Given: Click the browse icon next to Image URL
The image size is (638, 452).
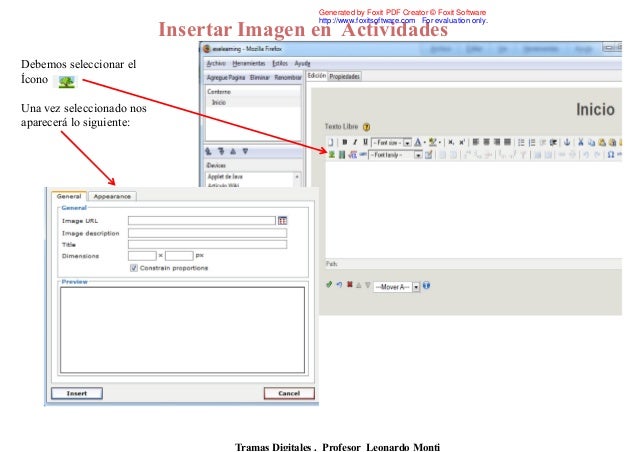Looking at the screenshot, I should click(282, 221).
